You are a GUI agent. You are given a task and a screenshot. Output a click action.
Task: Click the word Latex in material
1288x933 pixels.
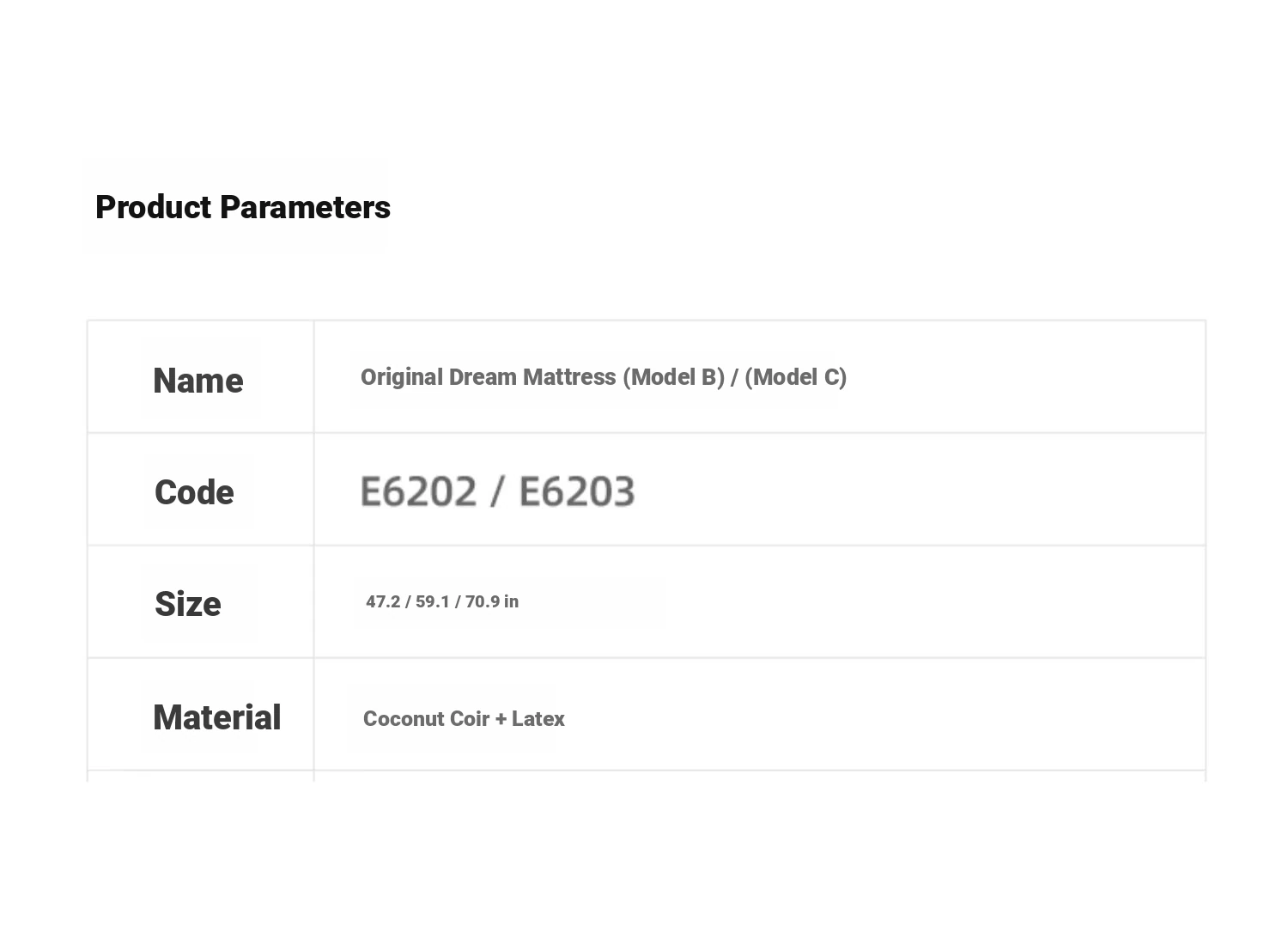click(538, 719)
